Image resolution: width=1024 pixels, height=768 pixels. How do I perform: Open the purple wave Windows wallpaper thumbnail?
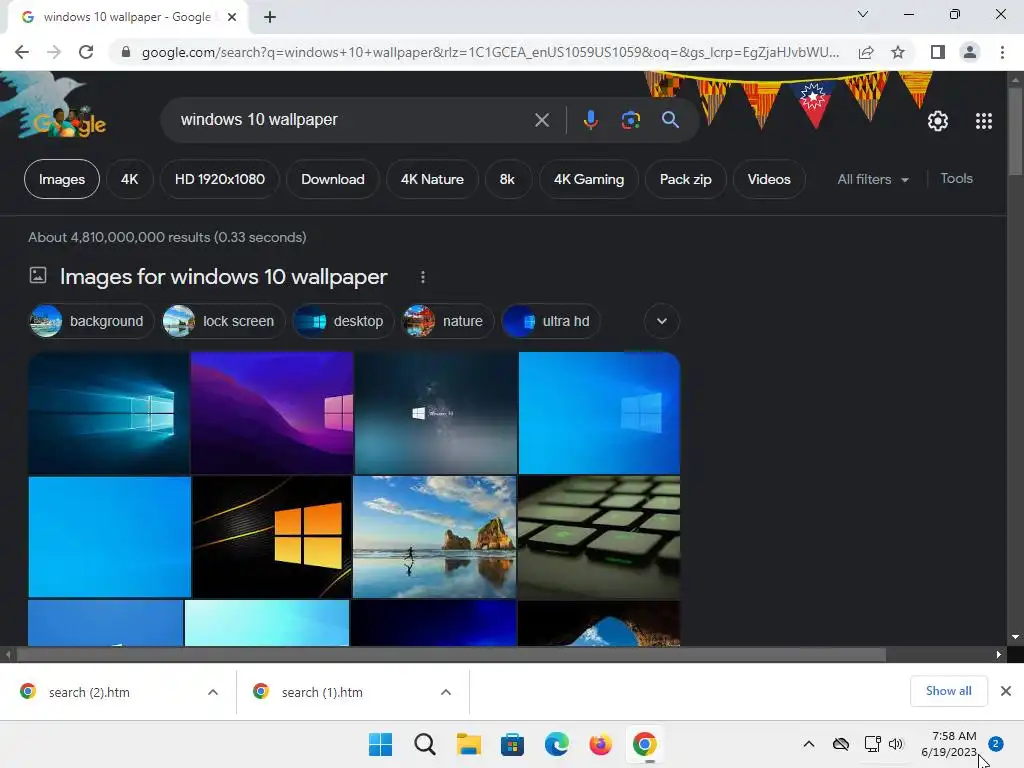tap(272, 413)
